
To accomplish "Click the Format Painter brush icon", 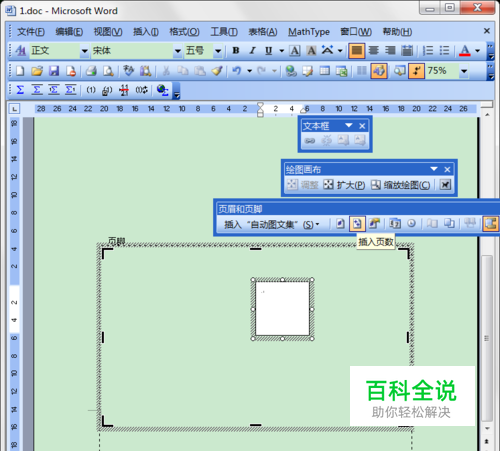I will coord(217,71).
